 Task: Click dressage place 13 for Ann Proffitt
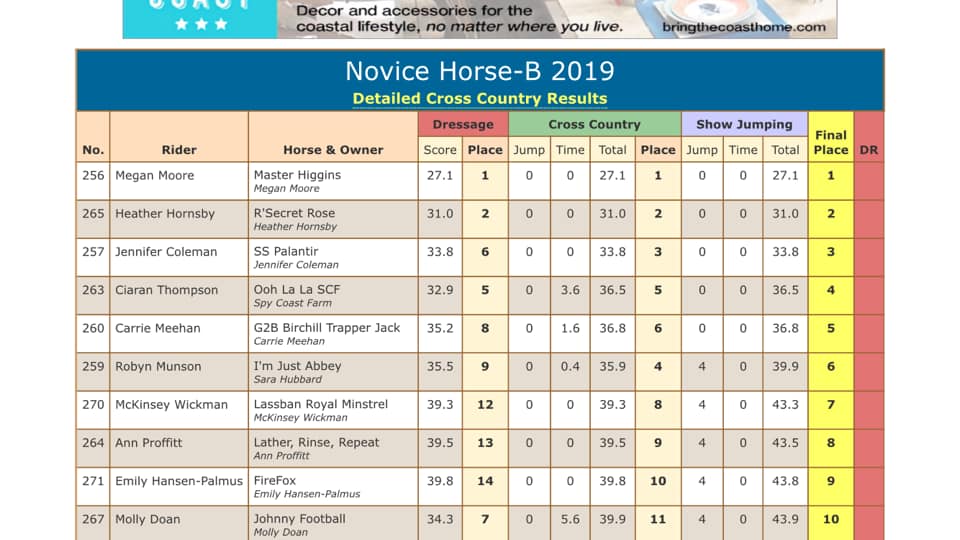click(485, 443)
